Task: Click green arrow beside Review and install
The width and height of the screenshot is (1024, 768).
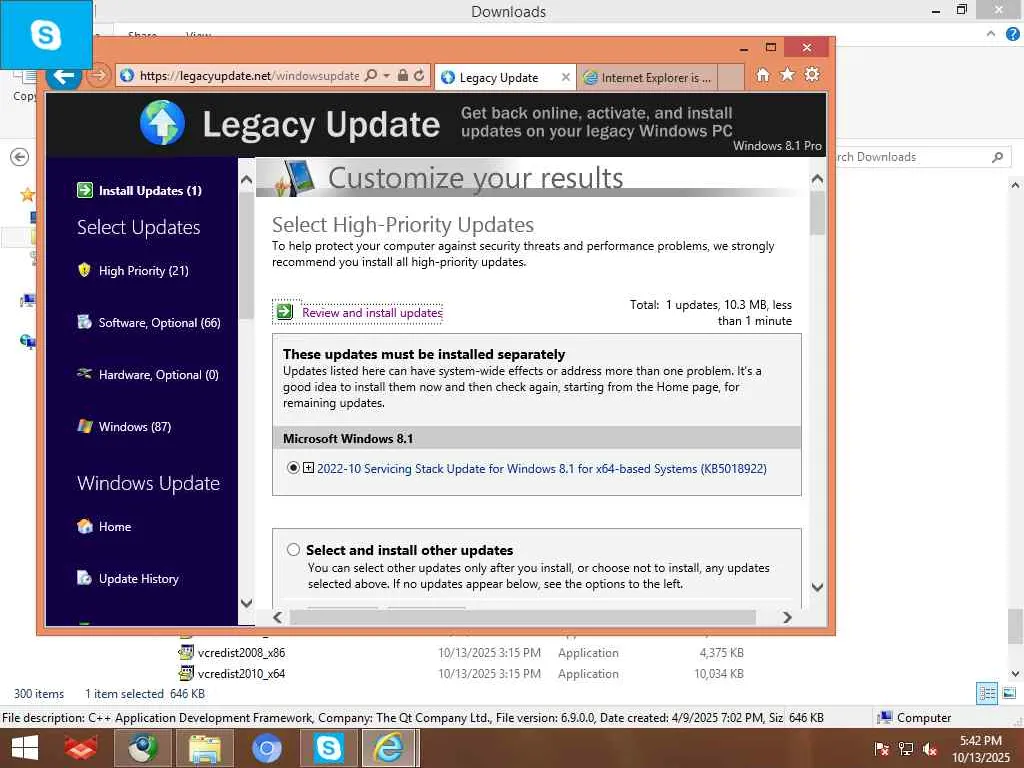Action: click(x=285, y=312)
